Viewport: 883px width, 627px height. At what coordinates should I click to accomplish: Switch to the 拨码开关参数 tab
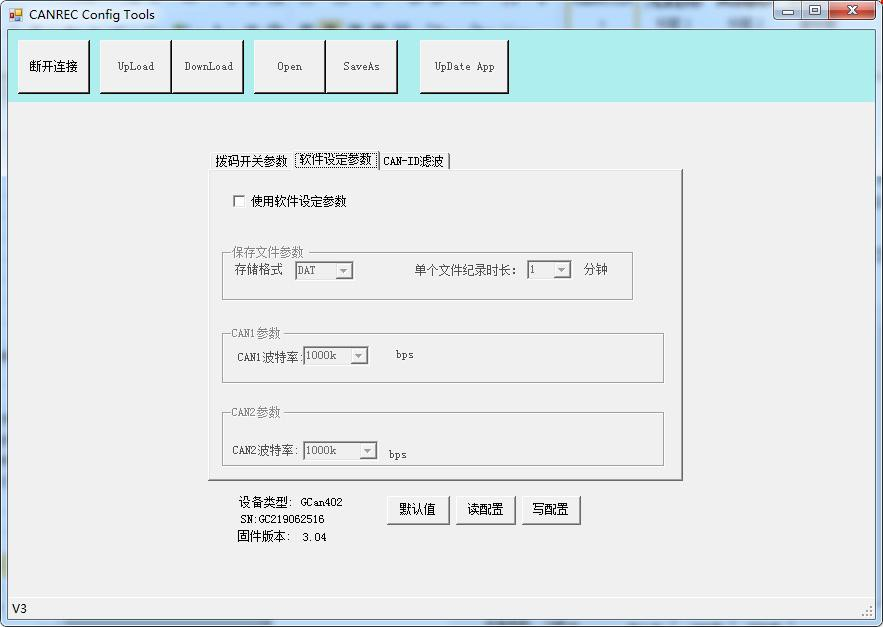tap(251, 161)
